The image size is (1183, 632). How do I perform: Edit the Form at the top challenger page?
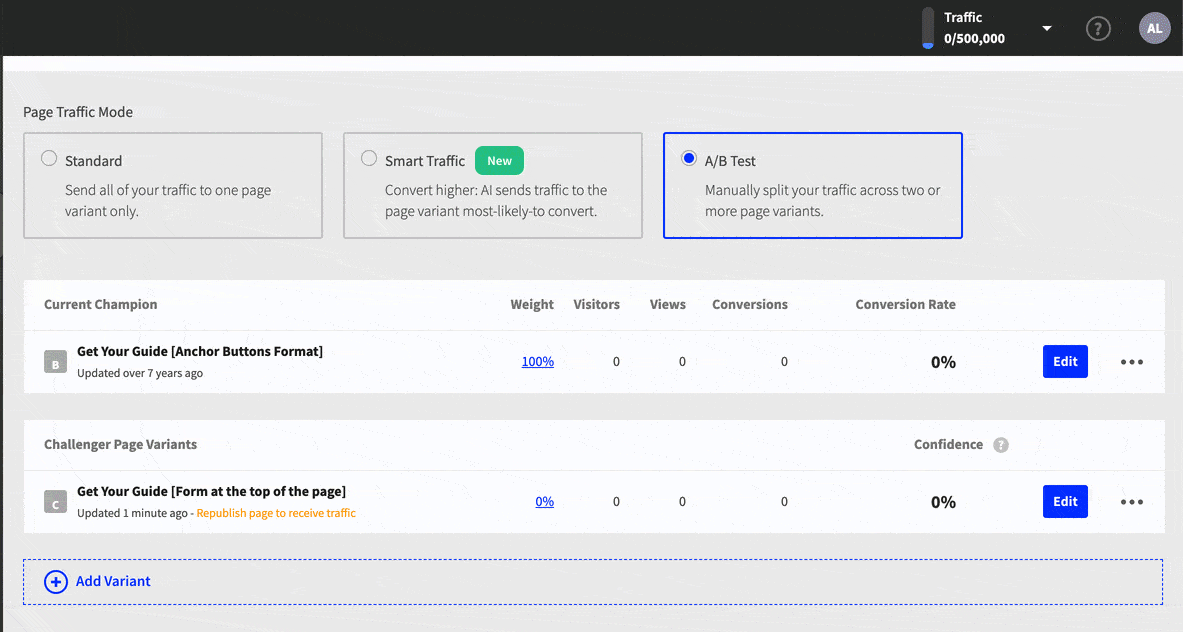(x=1064, y=501)
